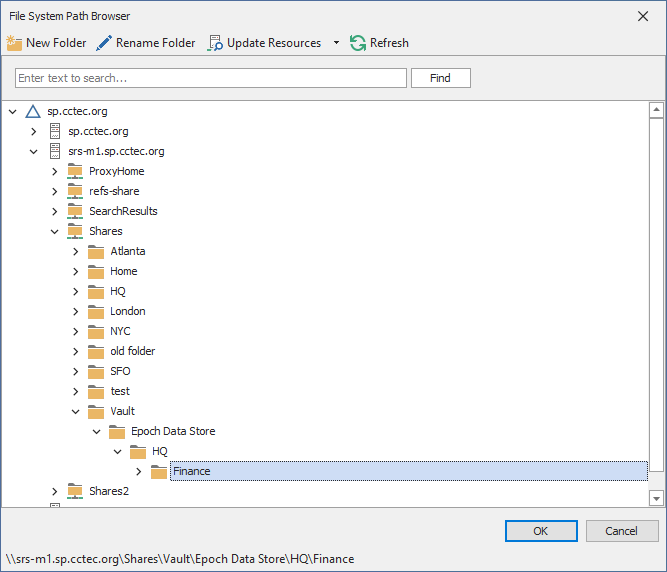The width and height of the screenshot is (667, 572).
Task: Click the search text input field
Action: 210,78
